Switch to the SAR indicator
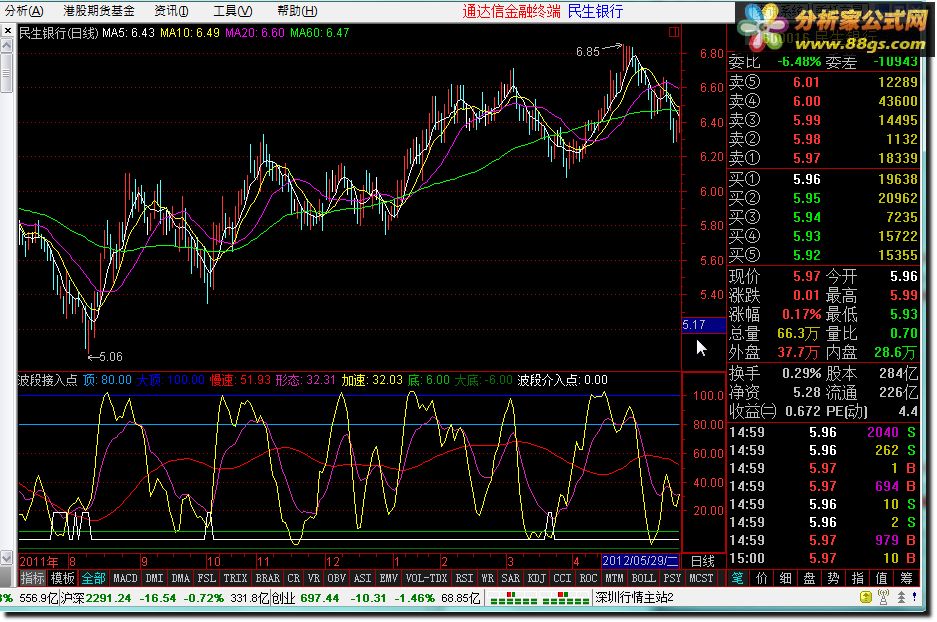 [510, 578]
